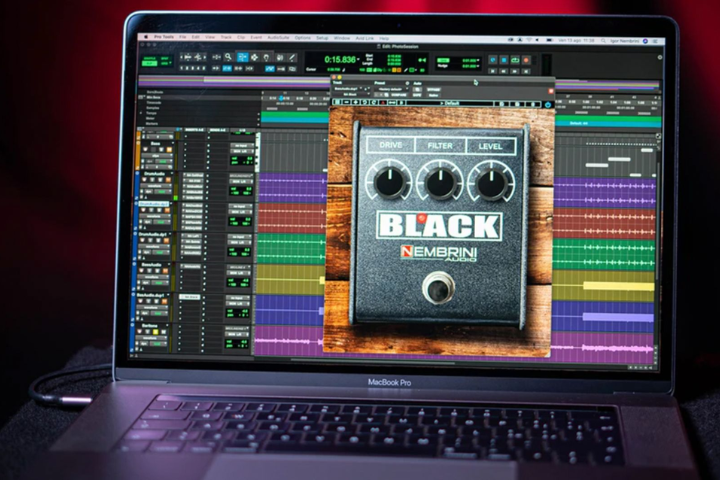Expand the Tempo ruler triangle

141,113
